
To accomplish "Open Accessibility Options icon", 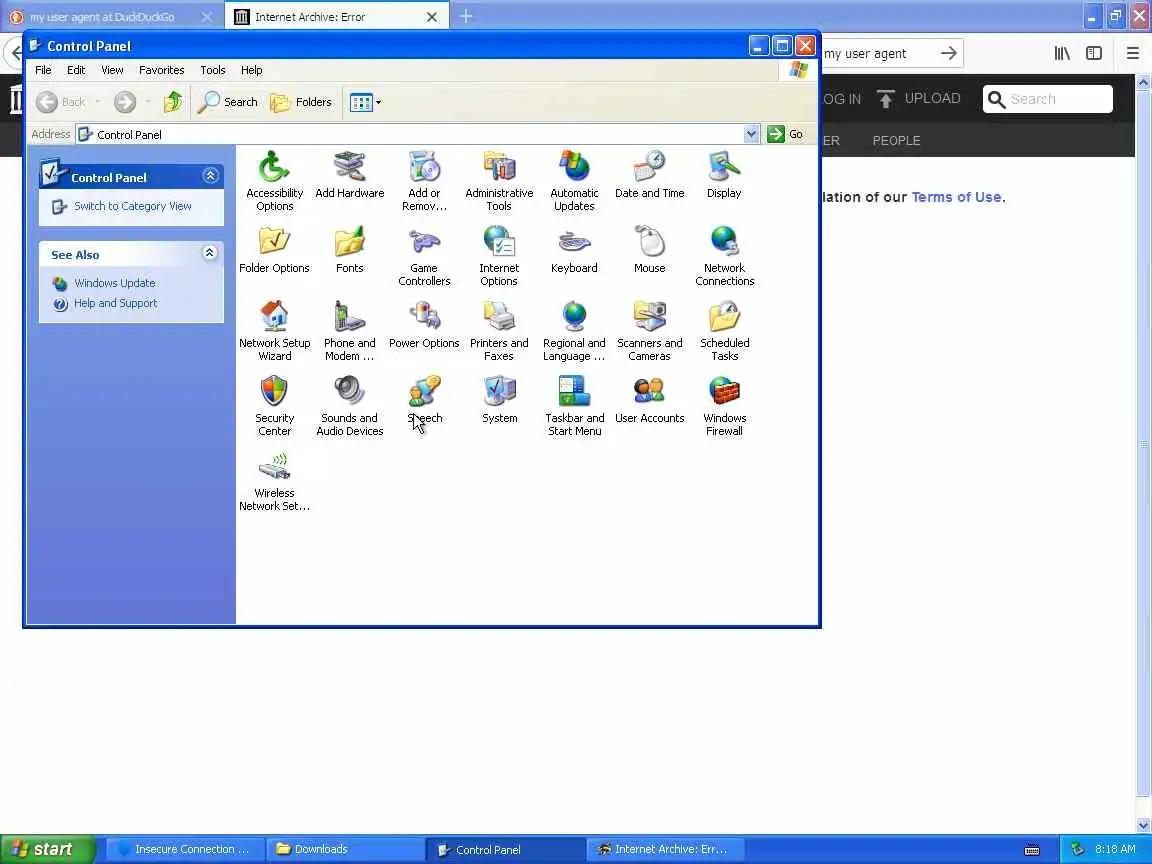I will tap(274, 180).
